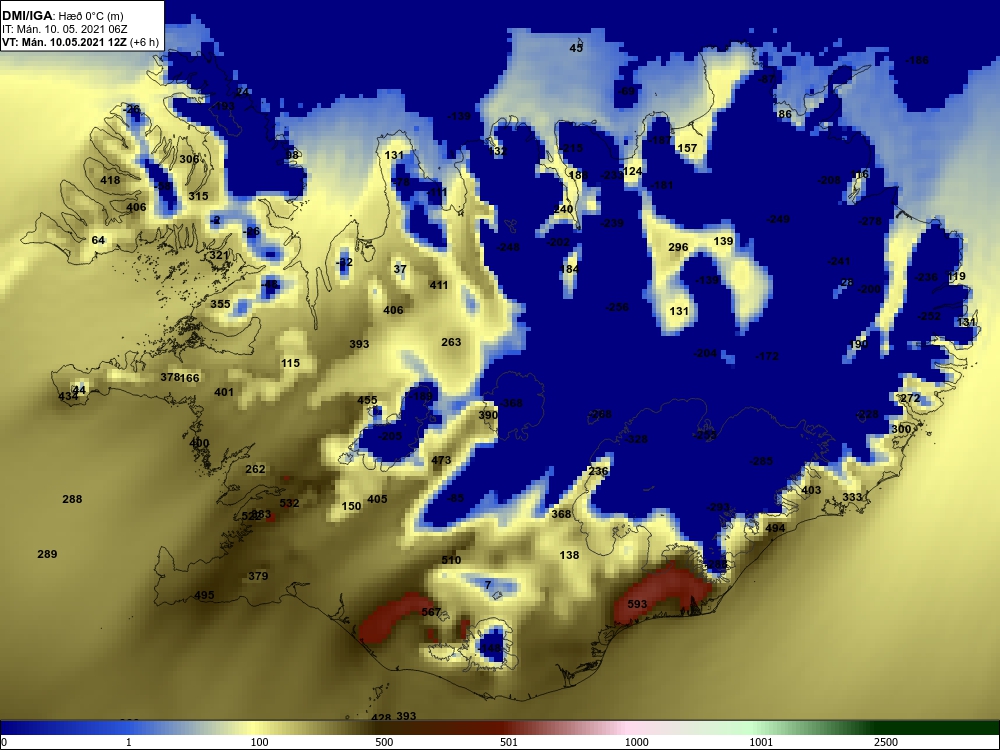Click the 473 height value
1000x750 pixels.
pyautogui.click(x=441, y=460)
